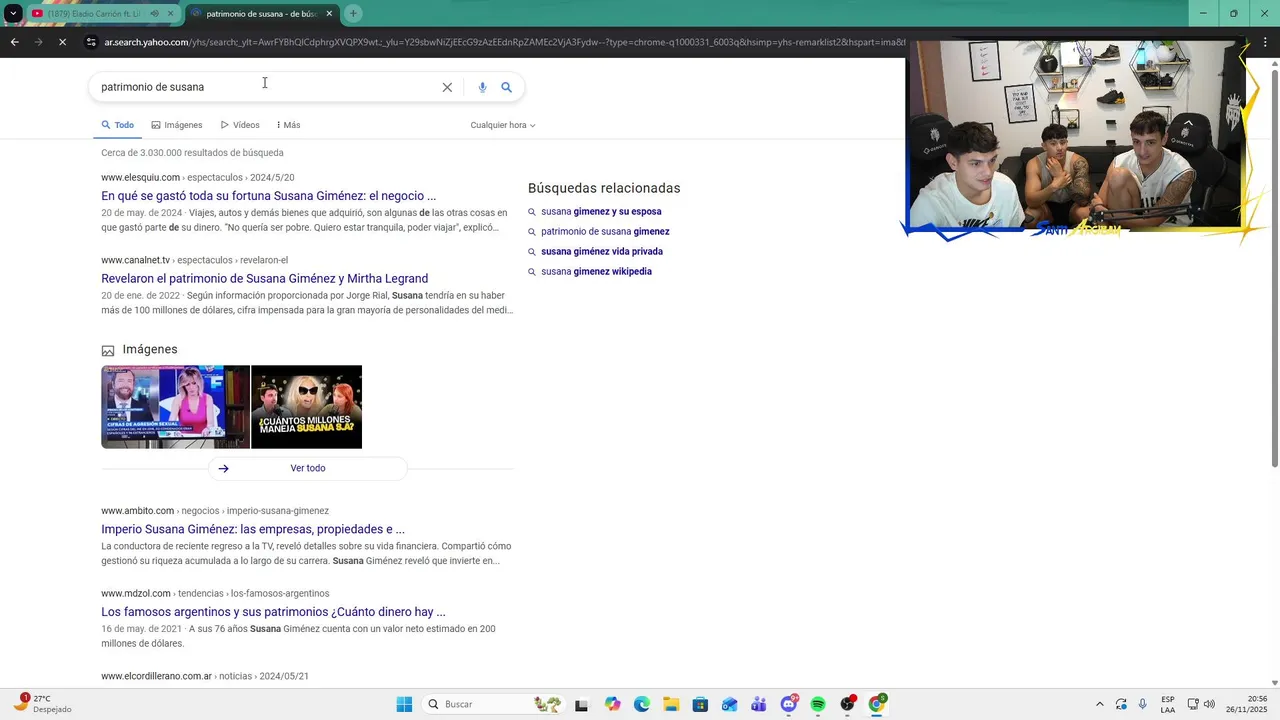1280x720 pixels.
Task: Click the Imágenes section heading
Action: (x=150, y=349)
